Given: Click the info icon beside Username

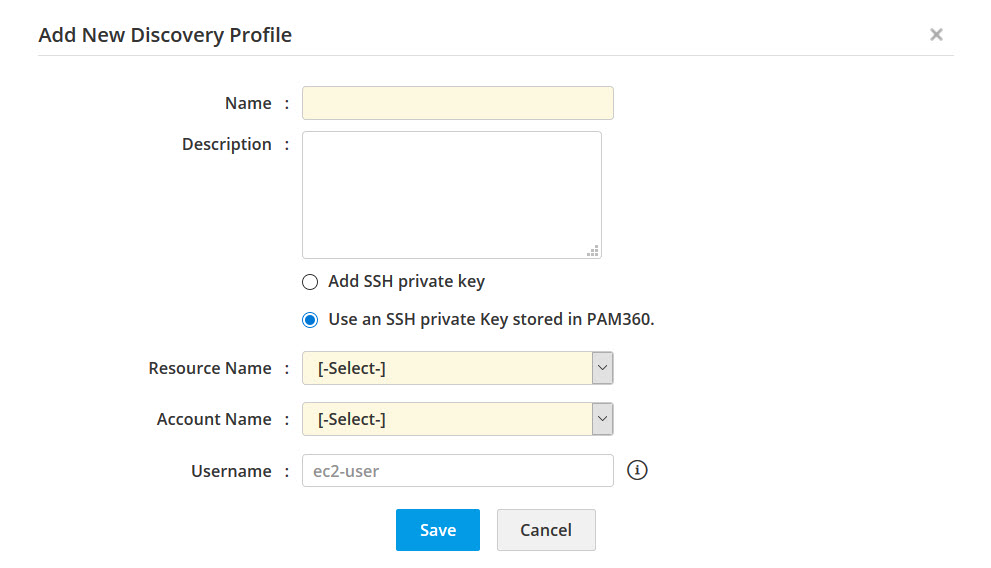Looking at the screenshot, I should point(637,469).
